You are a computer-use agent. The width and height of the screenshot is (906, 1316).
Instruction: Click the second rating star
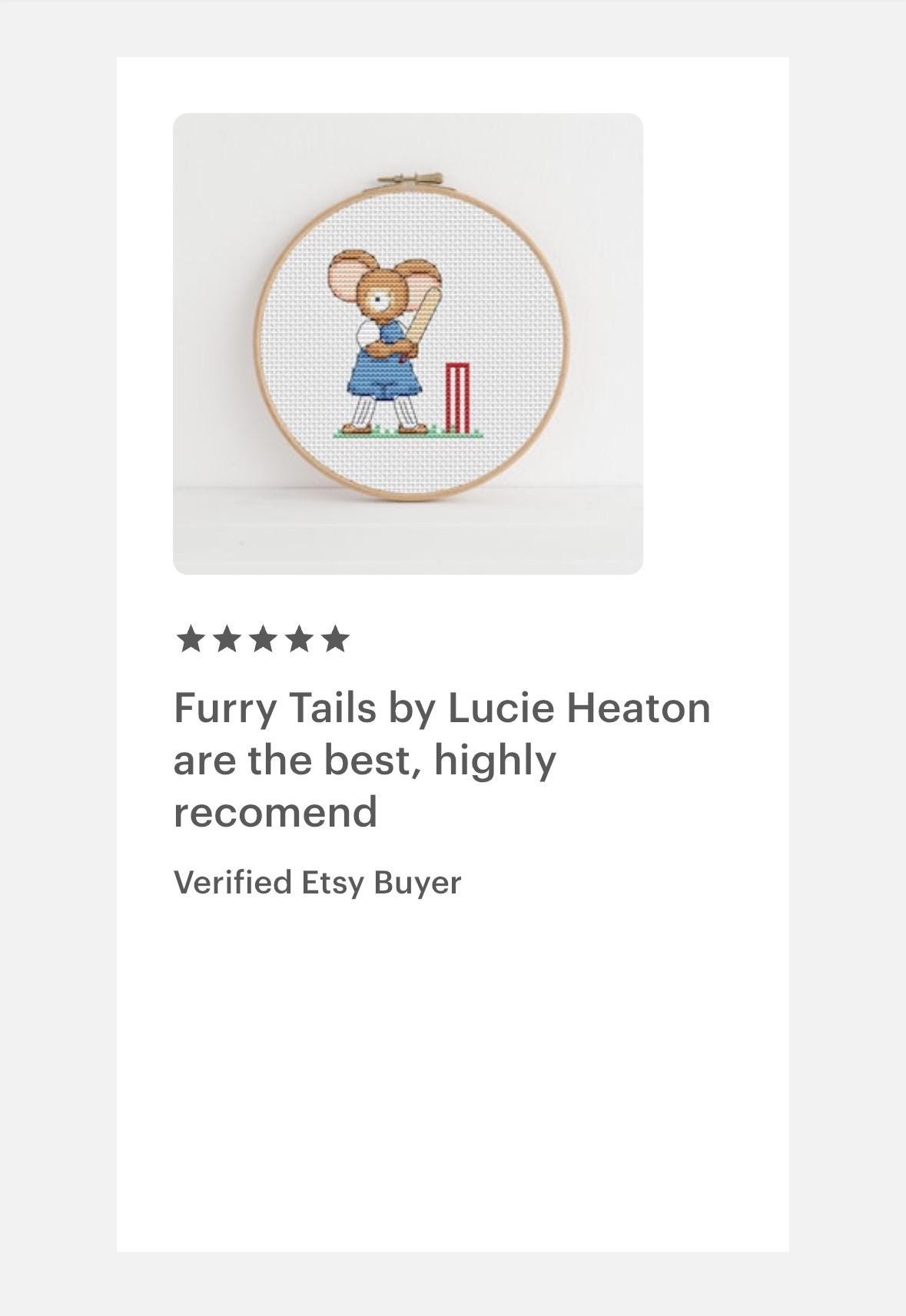click(x=226, y=639)
